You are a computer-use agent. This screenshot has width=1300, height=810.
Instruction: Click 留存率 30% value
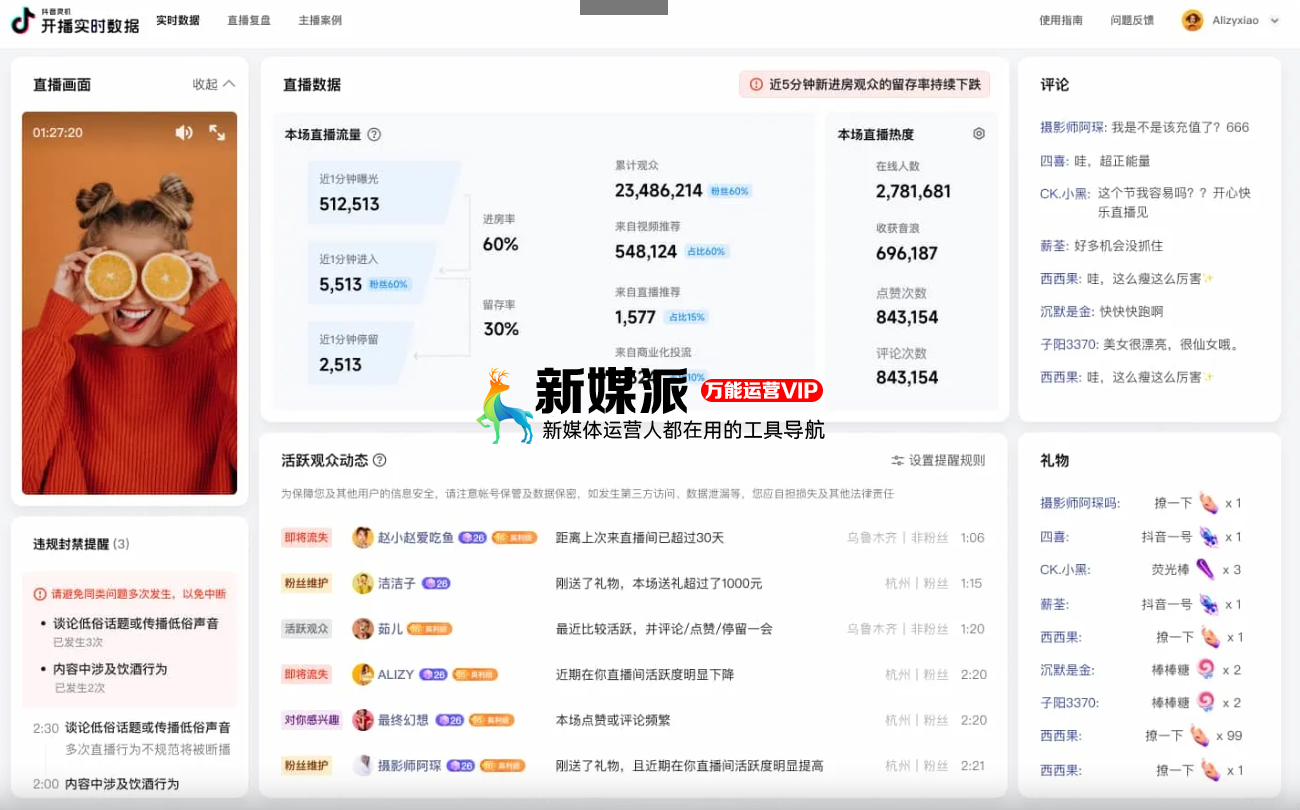[501, 329]
